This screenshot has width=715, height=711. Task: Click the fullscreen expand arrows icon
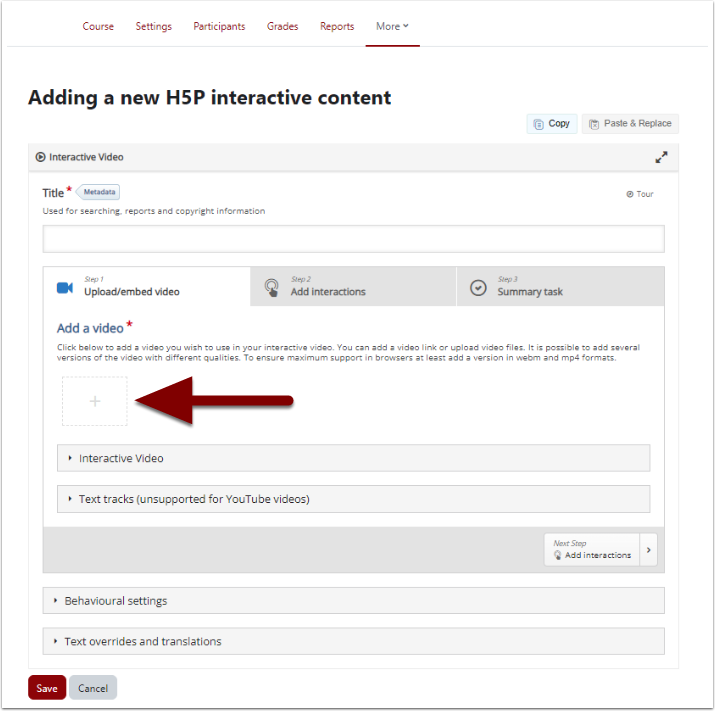click(x=661, y=157)
